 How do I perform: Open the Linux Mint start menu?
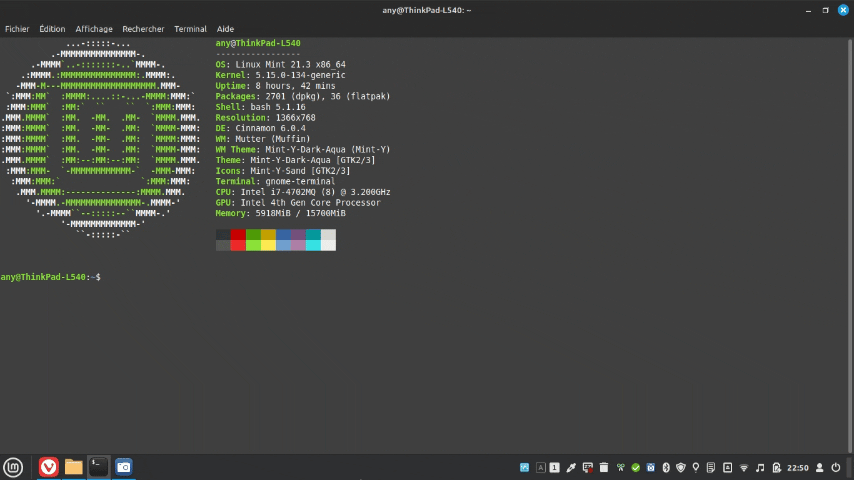13,467
